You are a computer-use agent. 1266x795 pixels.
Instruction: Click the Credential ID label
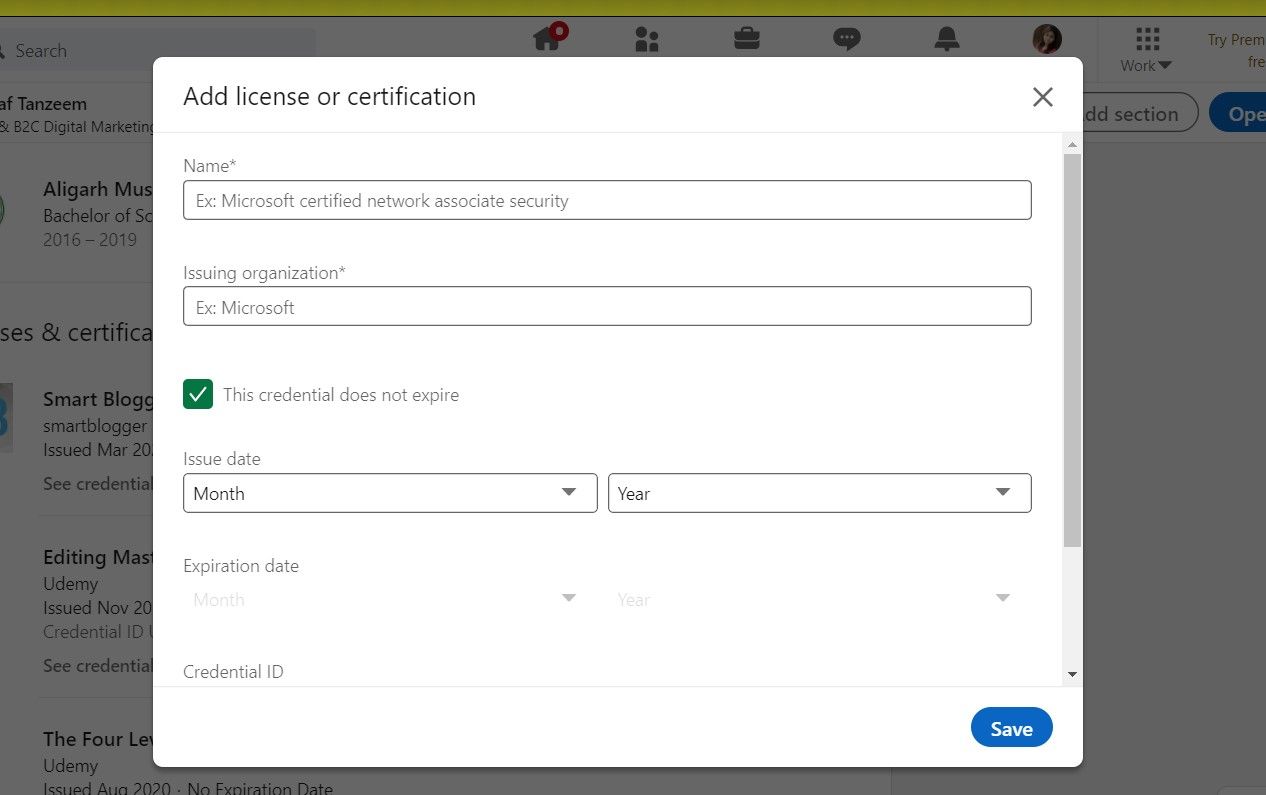[233, 672]
